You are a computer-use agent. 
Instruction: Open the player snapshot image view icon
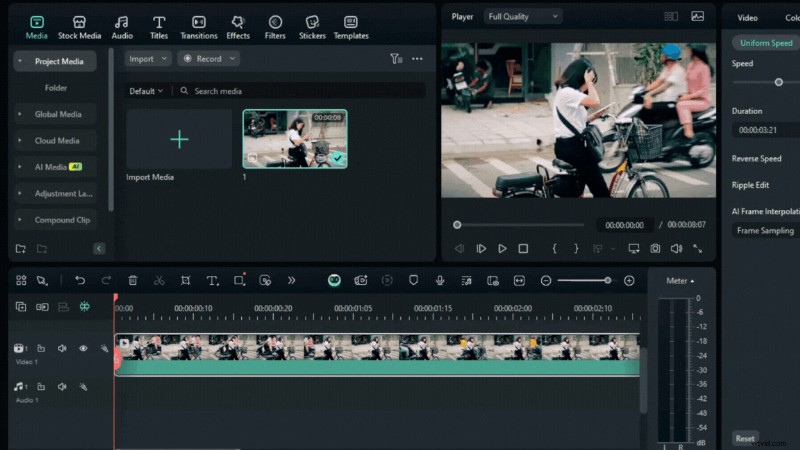pos(697,16)
